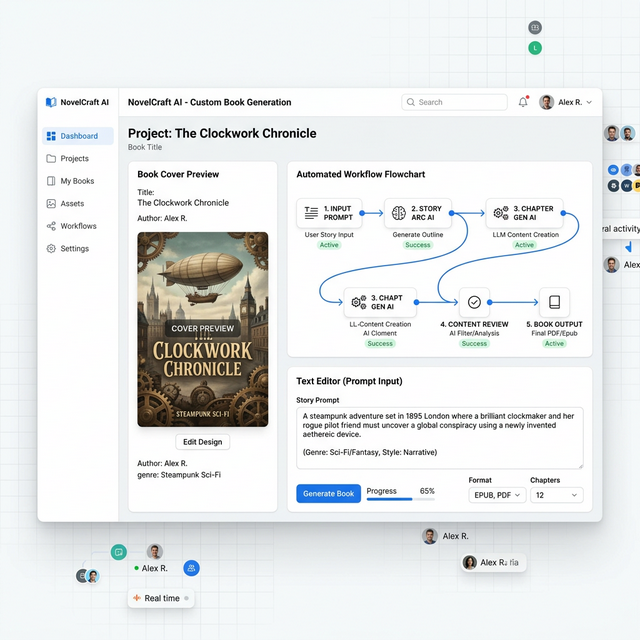Select the Input Prompt node icon
The image size is (640, 640).
coord(311,213)
